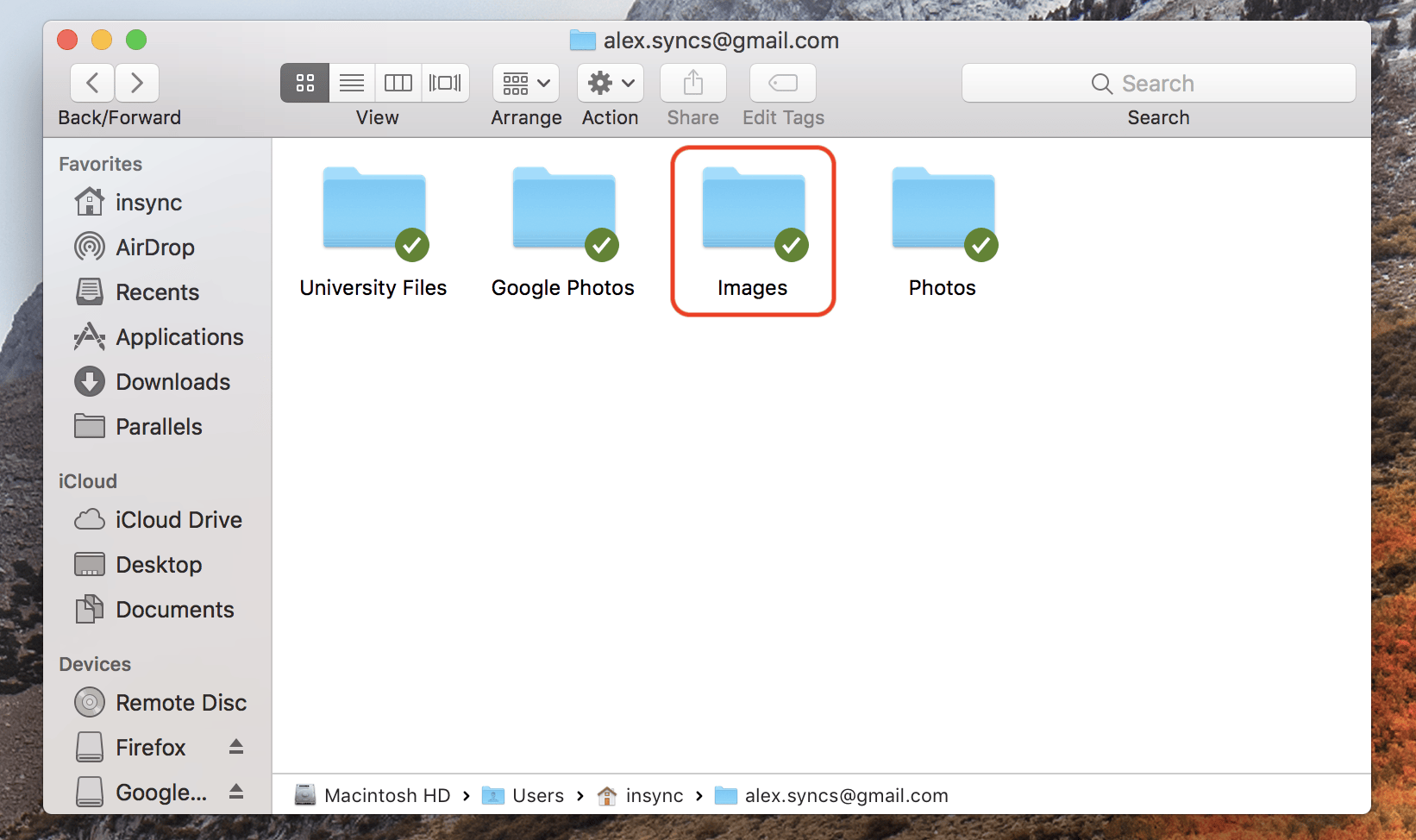Click the University Files name label
1416x840 pixels.
point(373,288)
